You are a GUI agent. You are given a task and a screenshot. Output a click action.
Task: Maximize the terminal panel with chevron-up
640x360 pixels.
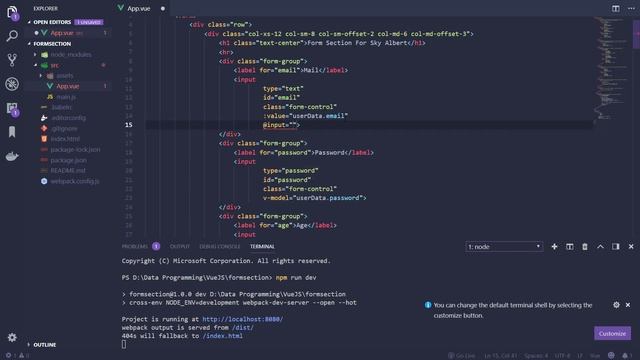pos(600,247)
